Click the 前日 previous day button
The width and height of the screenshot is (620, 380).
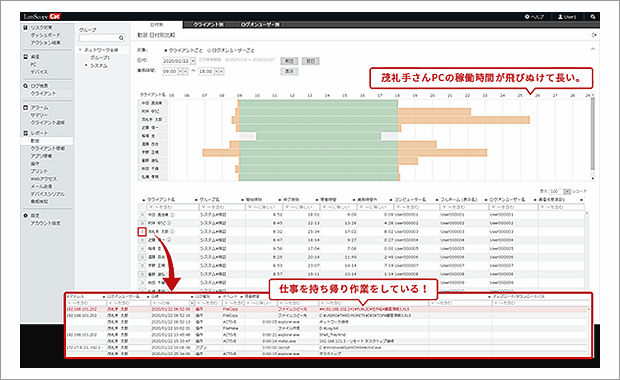point(289,61)
